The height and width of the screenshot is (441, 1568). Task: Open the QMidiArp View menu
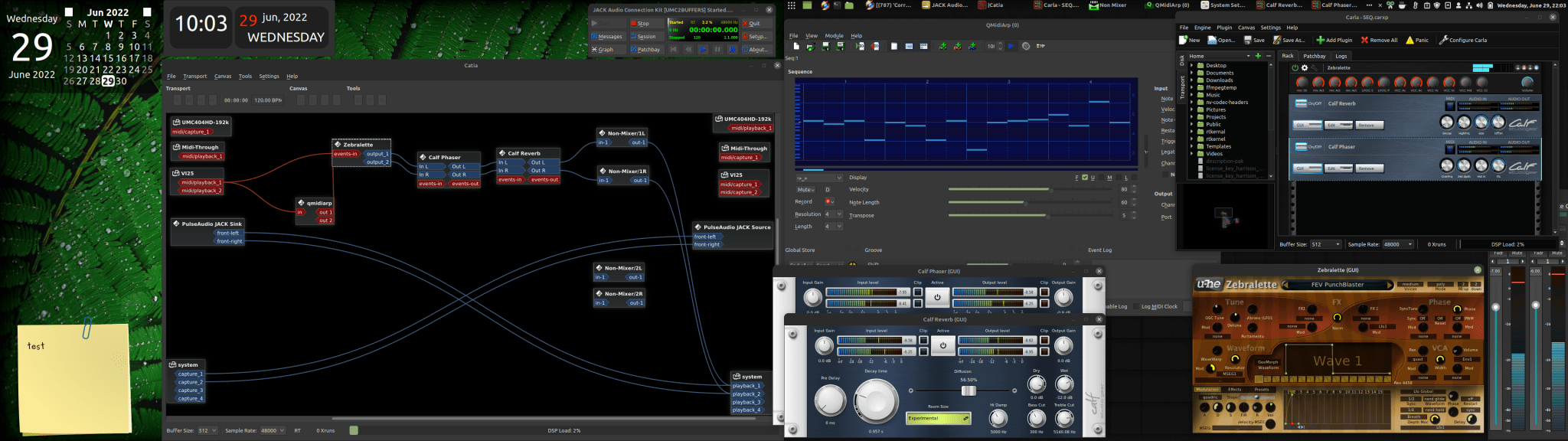click(x=812, y=35)
